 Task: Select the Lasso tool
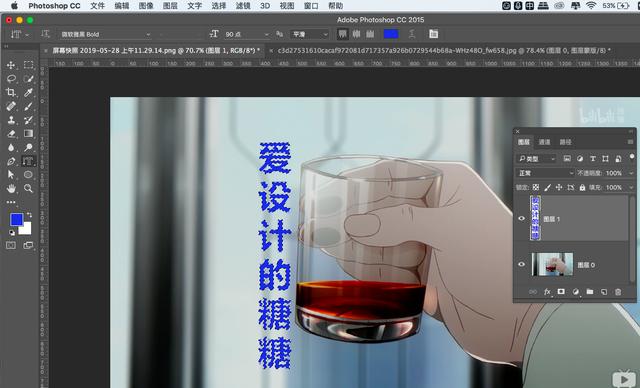point(11,79)
